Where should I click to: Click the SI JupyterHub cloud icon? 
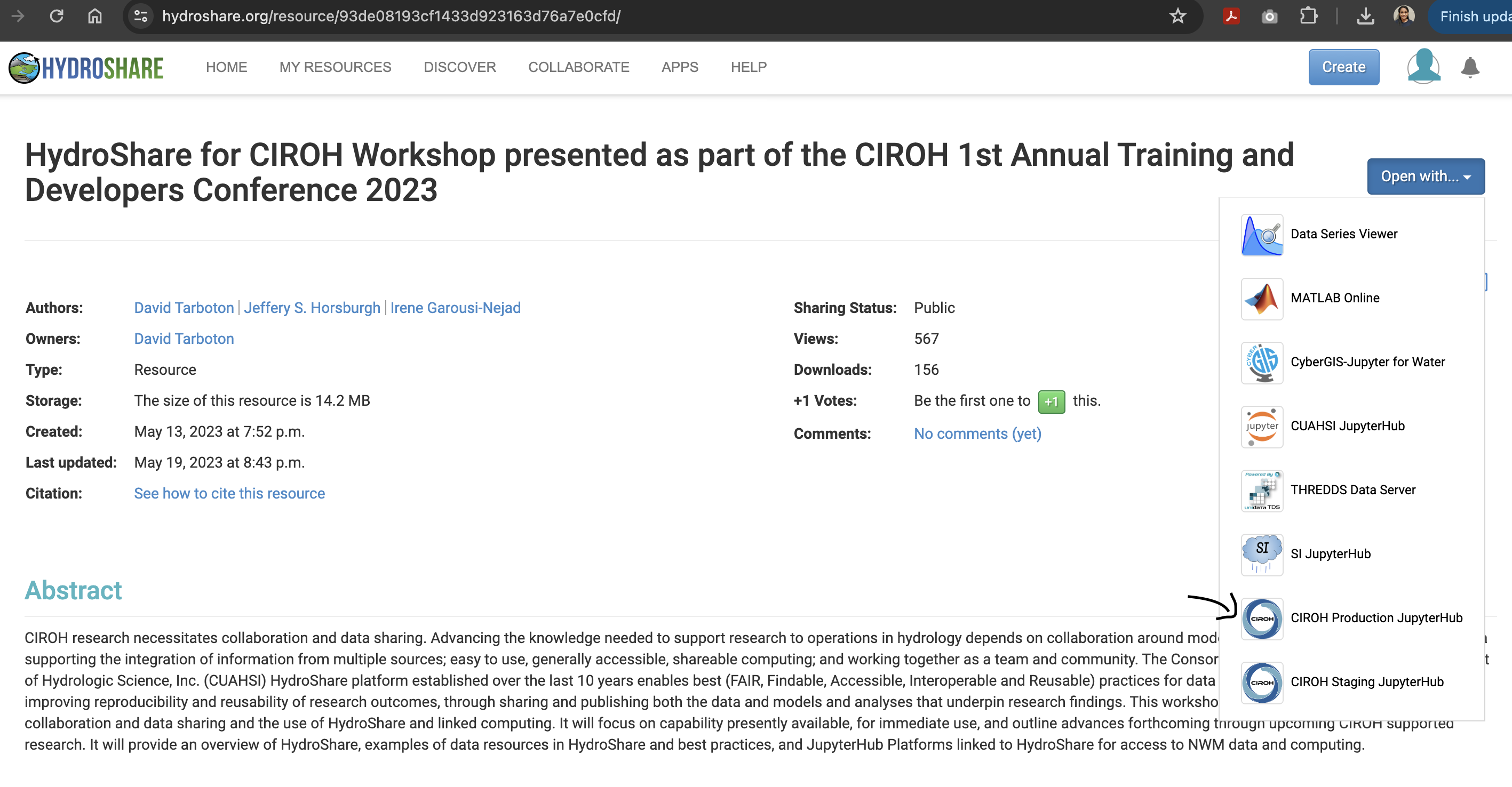point(1262,554)
